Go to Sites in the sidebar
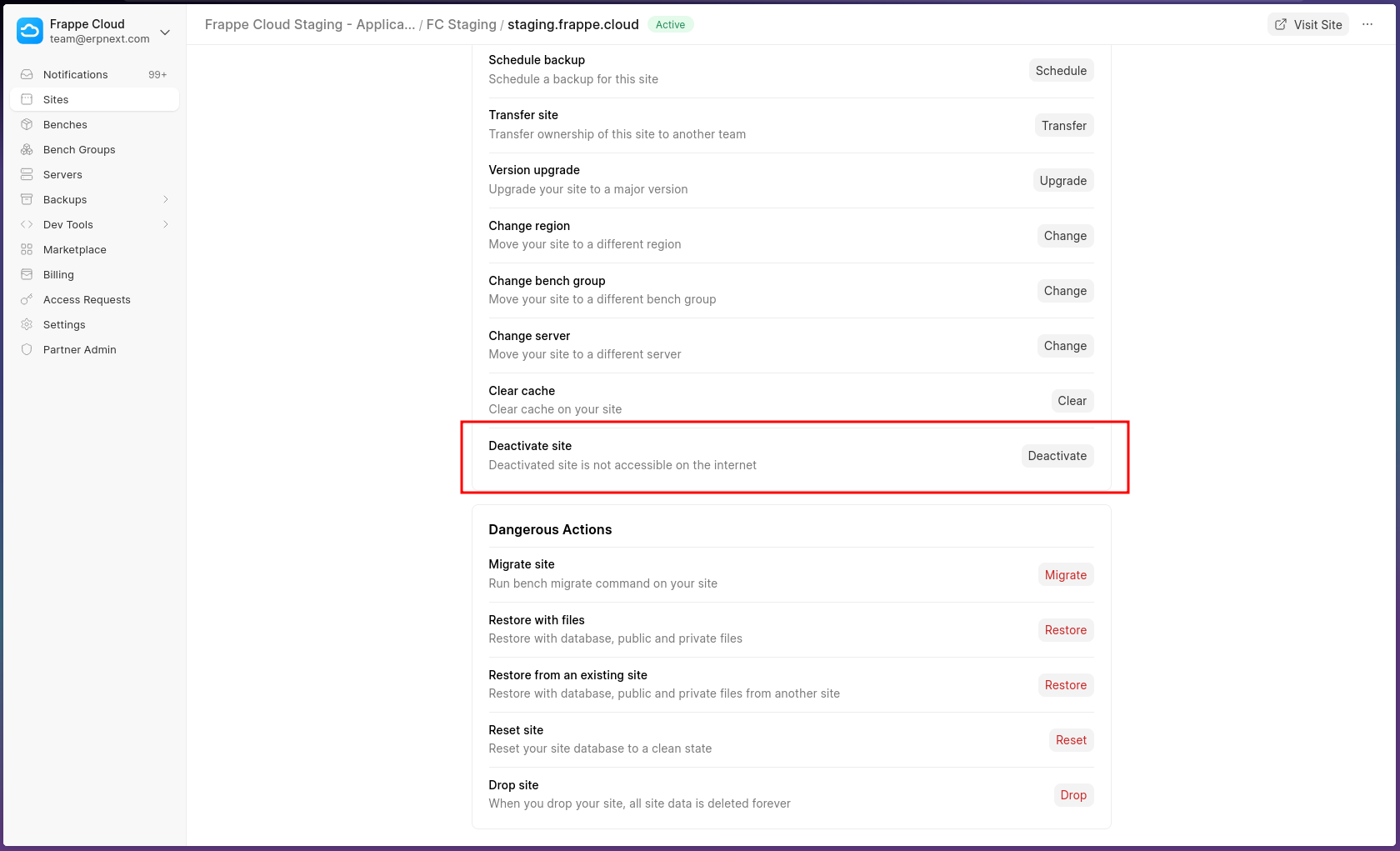1400x851 pixels. (x=56, y=99)
